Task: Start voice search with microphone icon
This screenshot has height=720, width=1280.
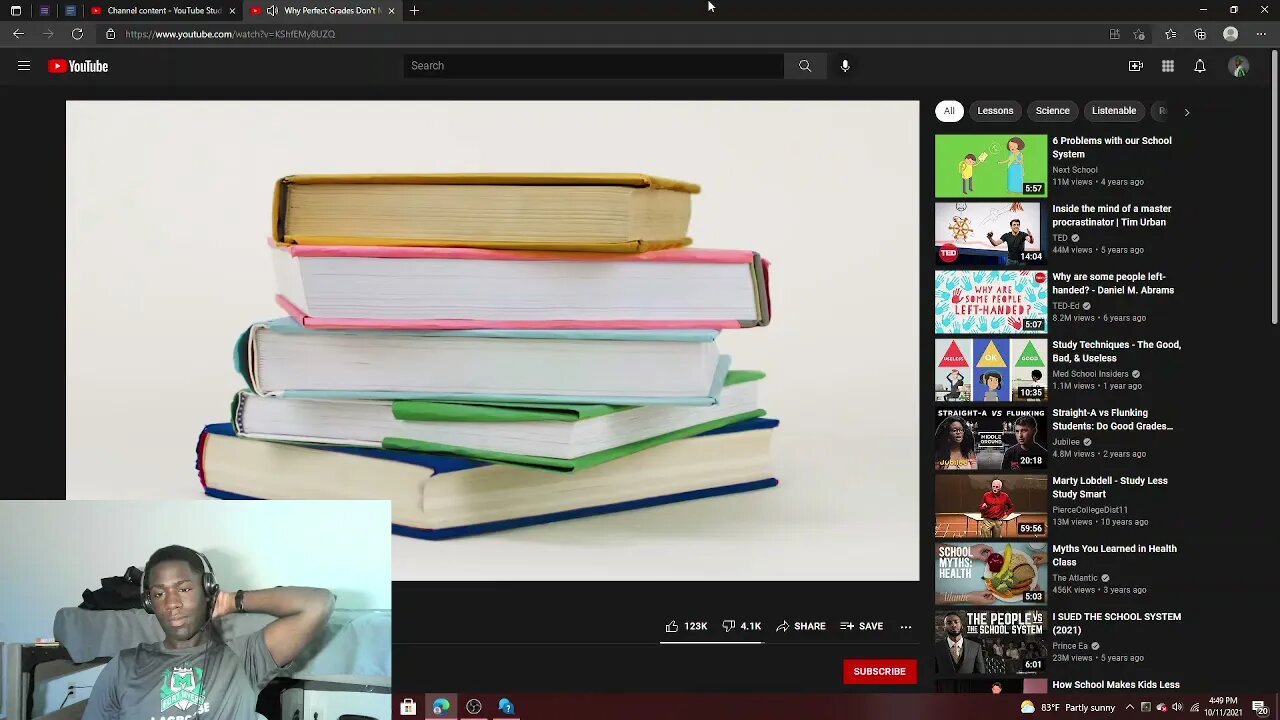Action: tap(845, 66)
